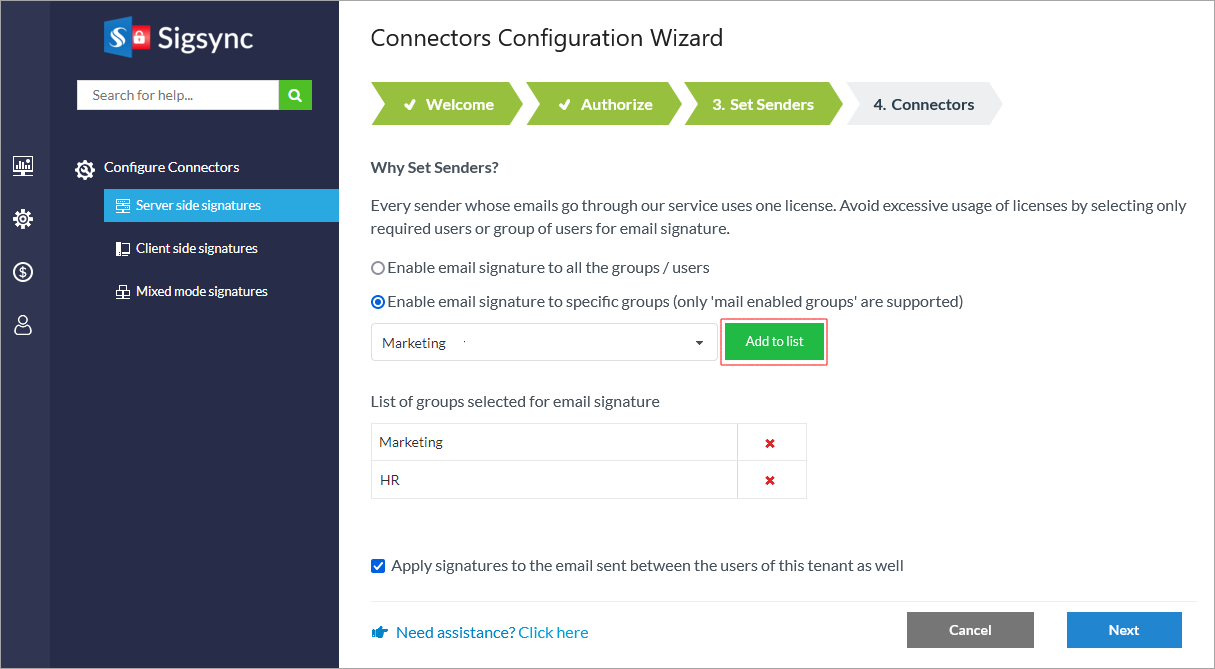Open the billing dollar icon
Screen dimensions: 1215x669
[23, 272]
